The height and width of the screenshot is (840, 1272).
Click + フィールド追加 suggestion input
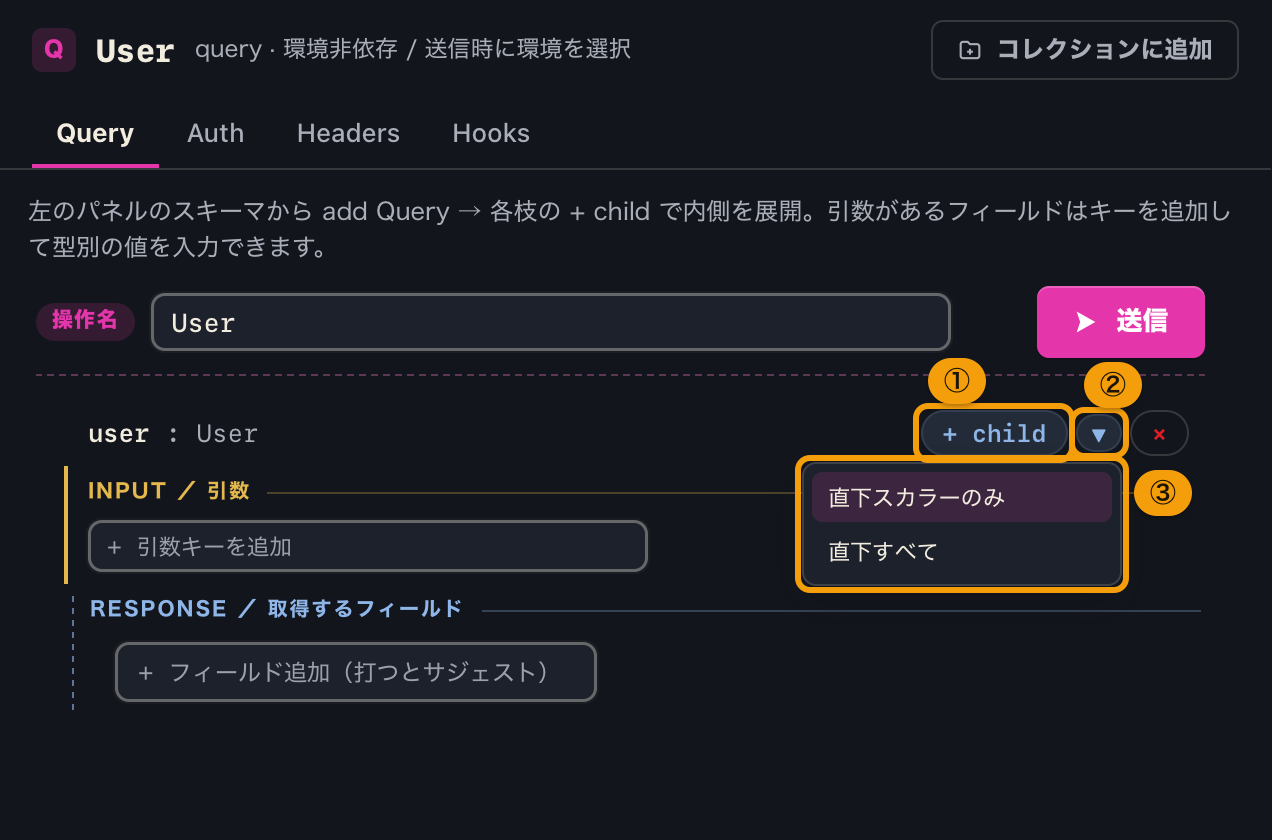pos(356,672)
